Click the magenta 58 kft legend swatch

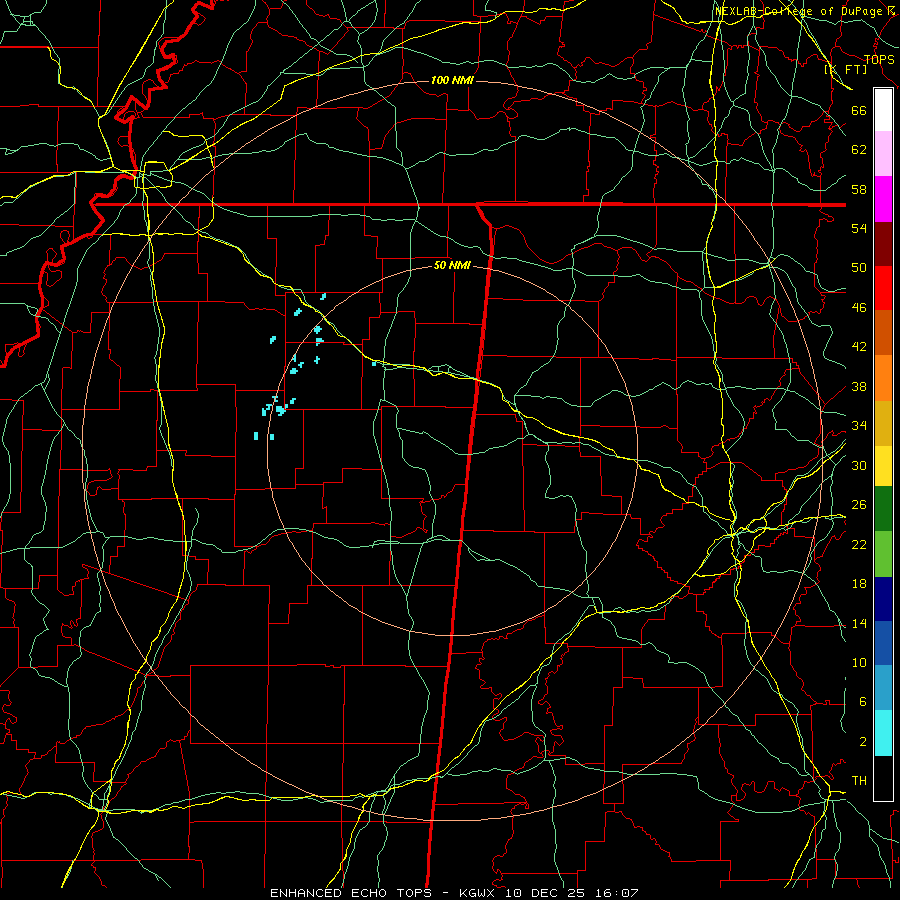[883, 199]
